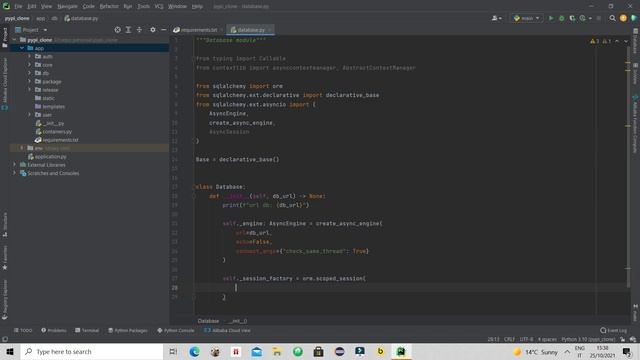The width and height of the screenshot is (640, 360).
Task: Select the database.py editor tab
Action: coord(250,30)
